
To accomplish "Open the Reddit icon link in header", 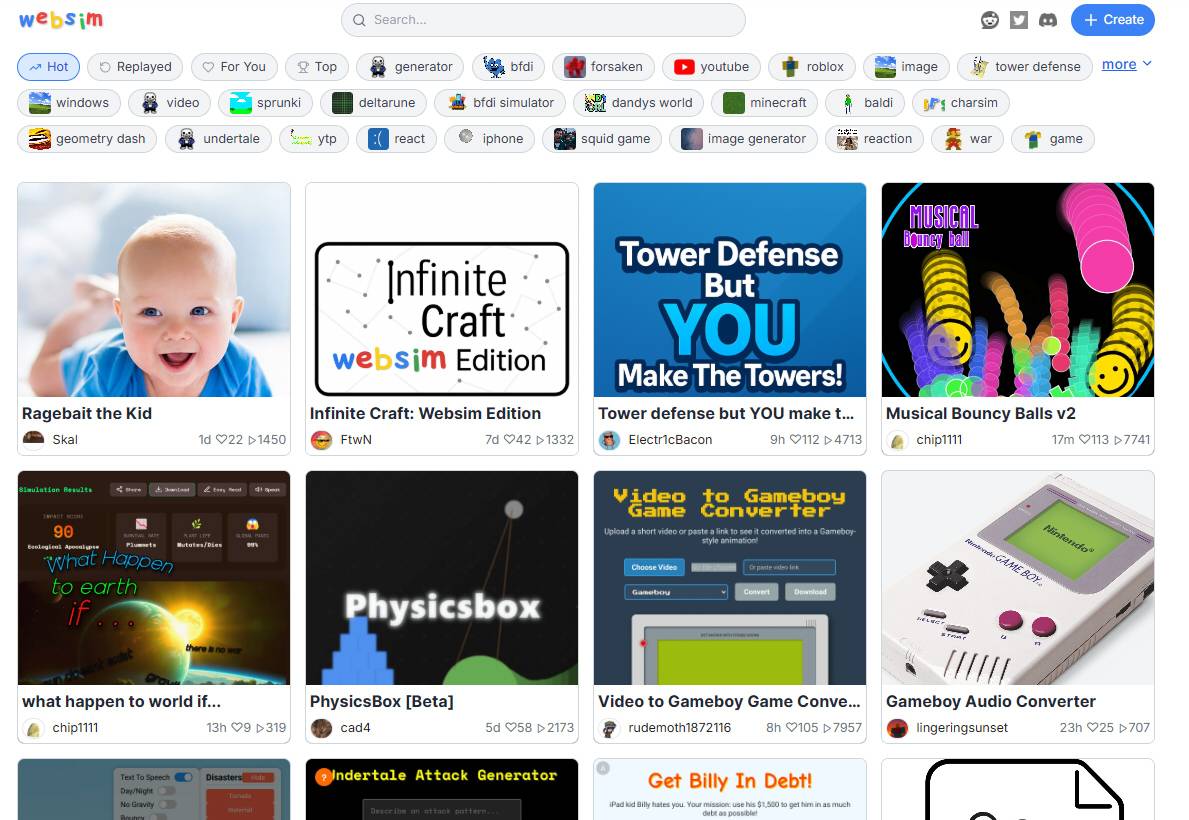I will (990, 20).
